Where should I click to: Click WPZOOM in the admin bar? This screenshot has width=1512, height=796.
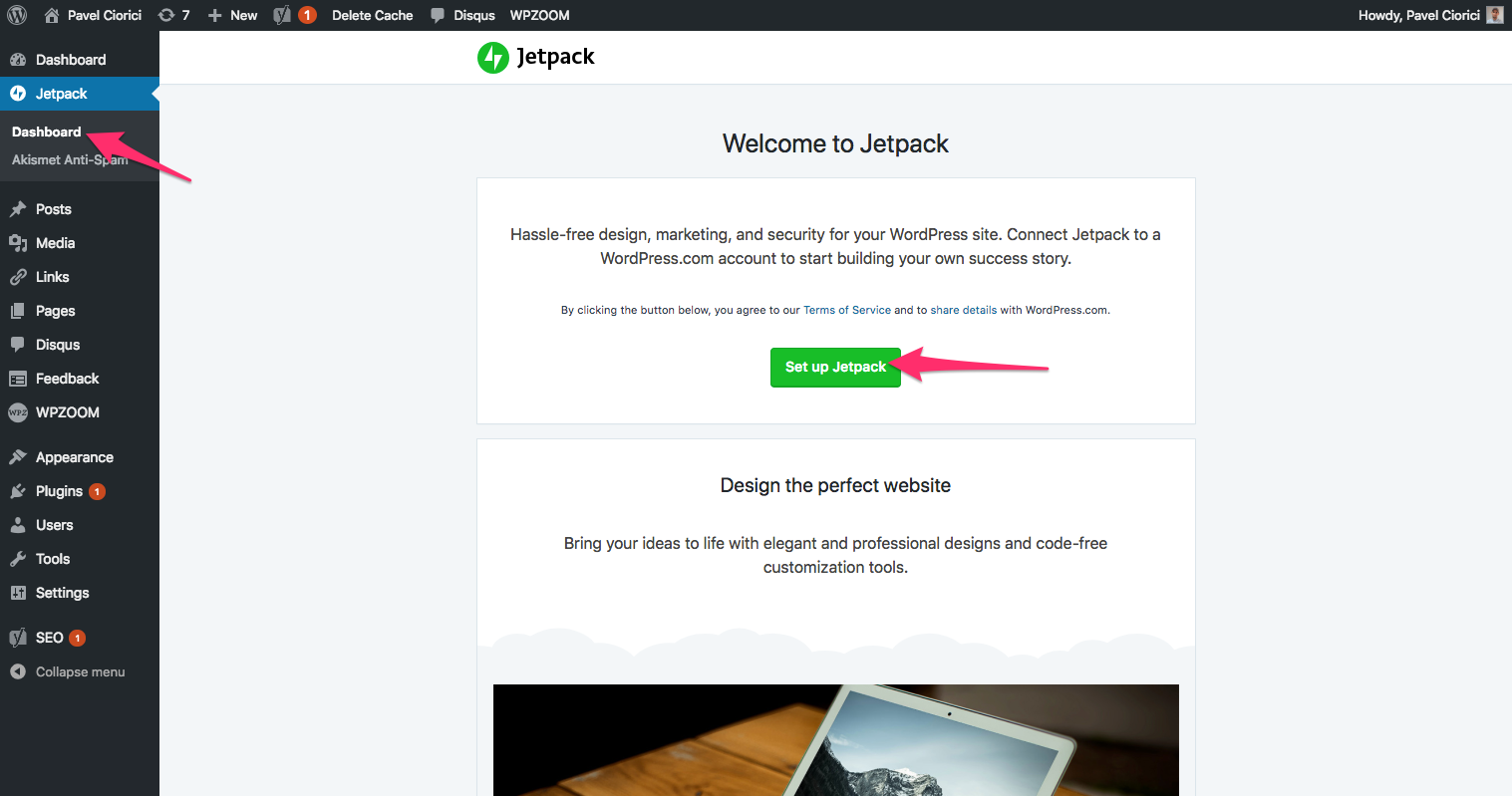pyautogui.click(x=540, y=15)
